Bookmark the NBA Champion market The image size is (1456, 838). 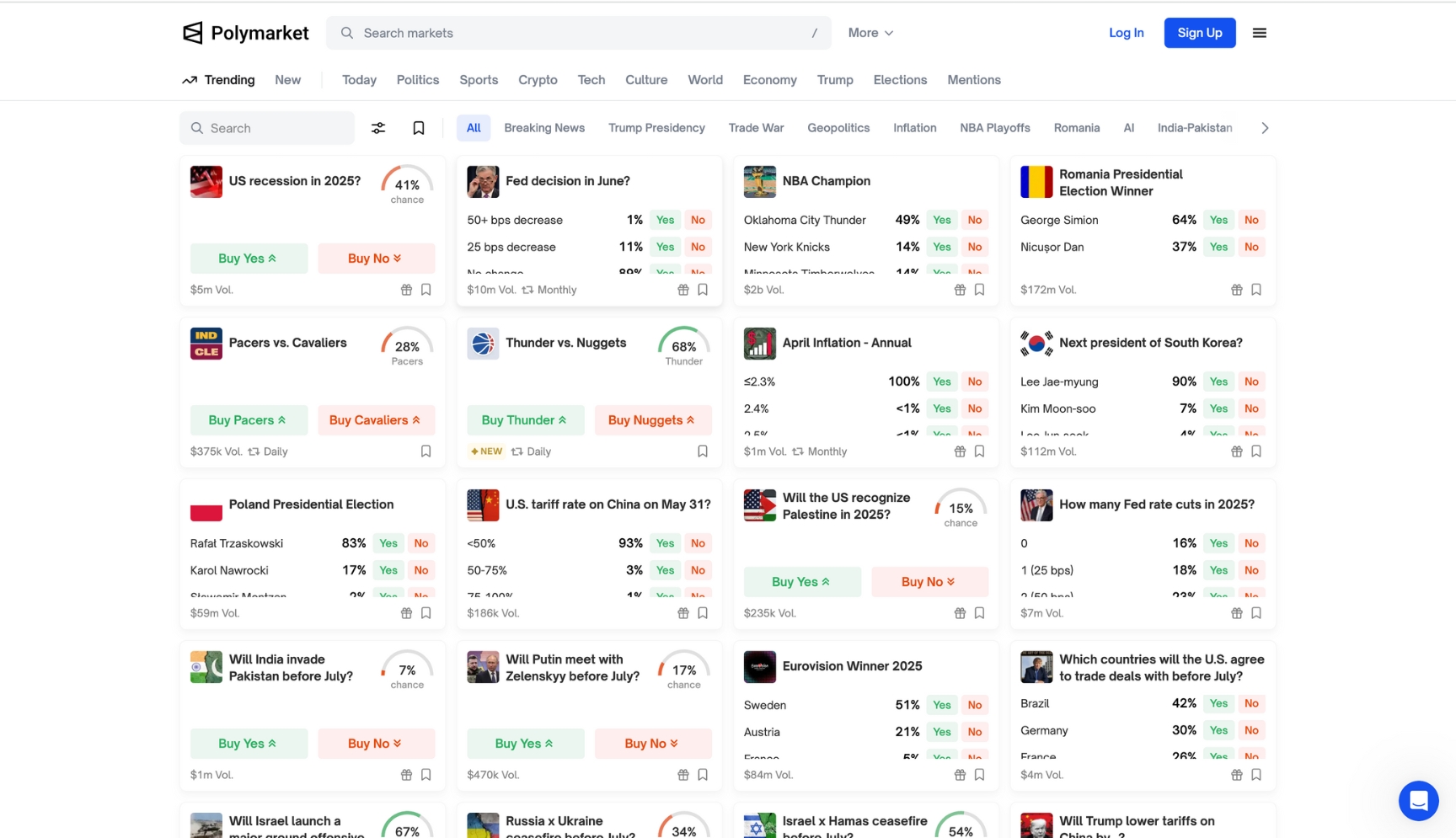[x=979, y=290]
